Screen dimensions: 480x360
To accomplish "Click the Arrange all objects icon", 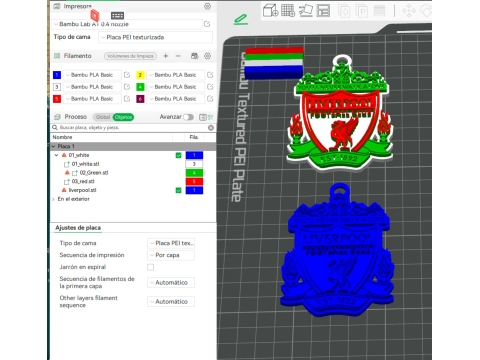I will click(323, 11).
